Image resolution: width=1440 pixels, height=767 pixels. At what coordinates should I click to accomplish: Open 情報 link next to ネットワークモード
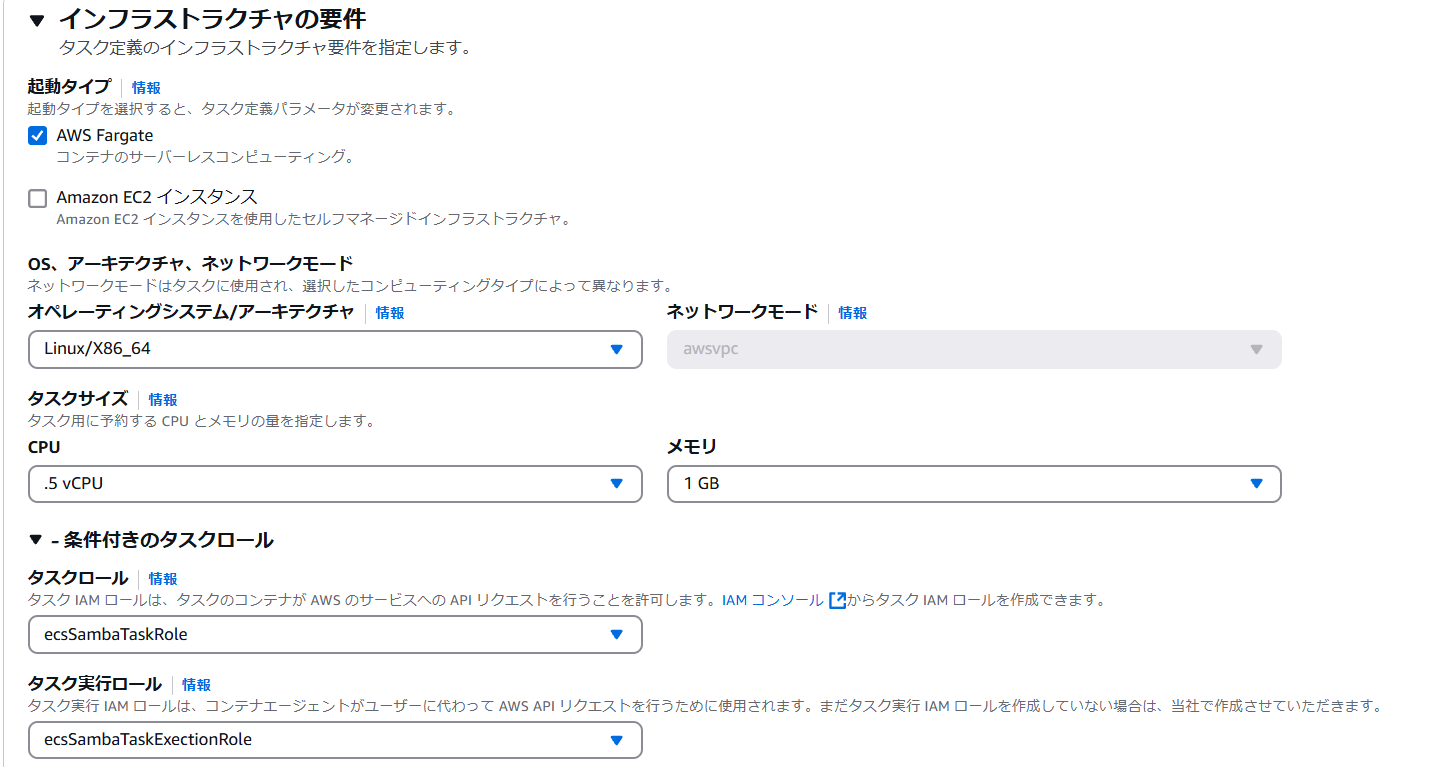pyautogui.click(x=853, y=313)
